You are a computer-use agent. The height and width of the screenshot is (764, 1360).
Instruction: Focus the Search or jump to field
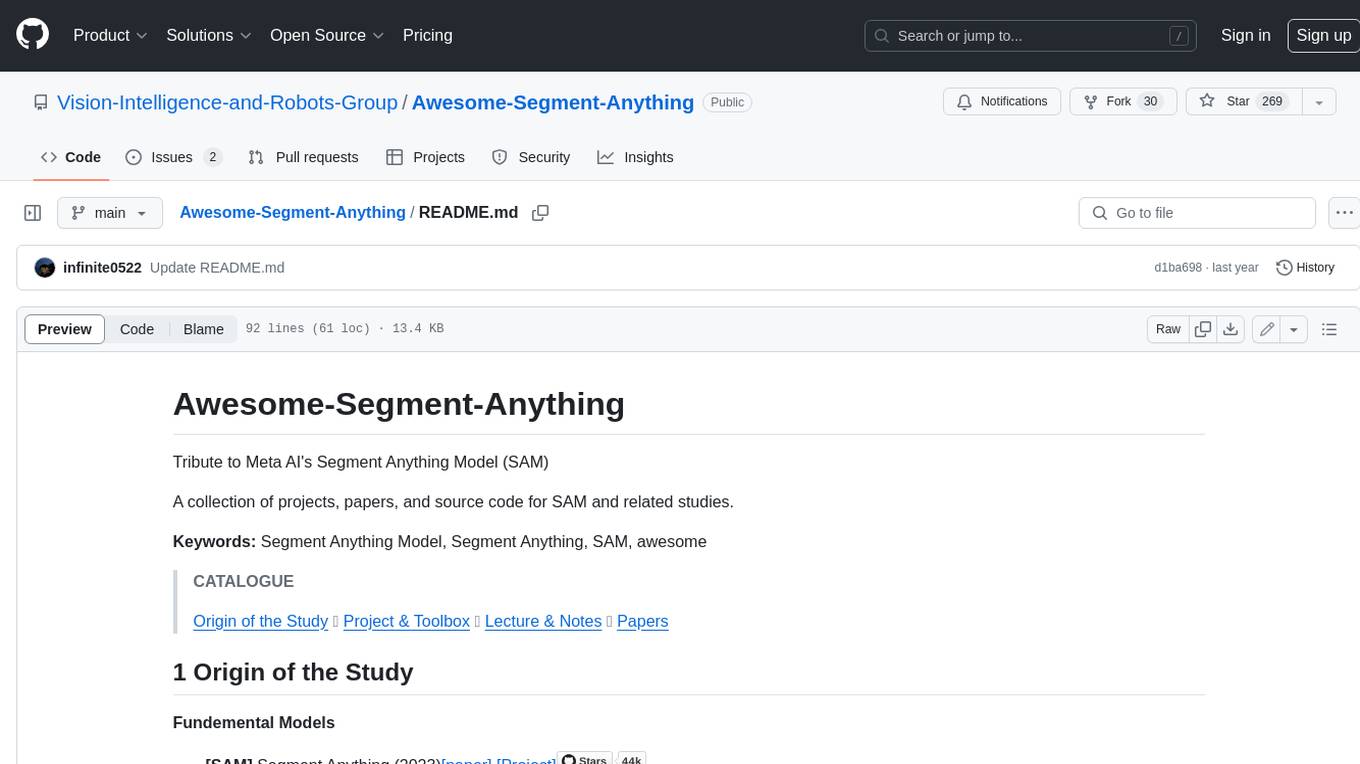(x=1031, y=36)
